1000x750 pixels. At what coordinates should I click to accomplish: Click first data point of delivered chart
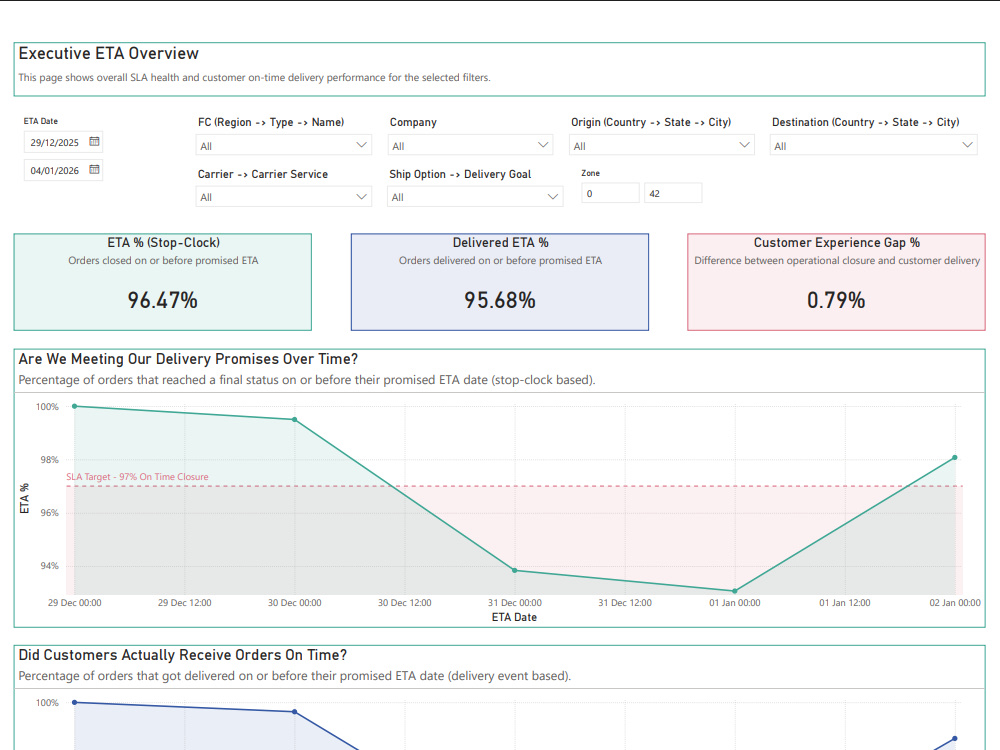75,702
